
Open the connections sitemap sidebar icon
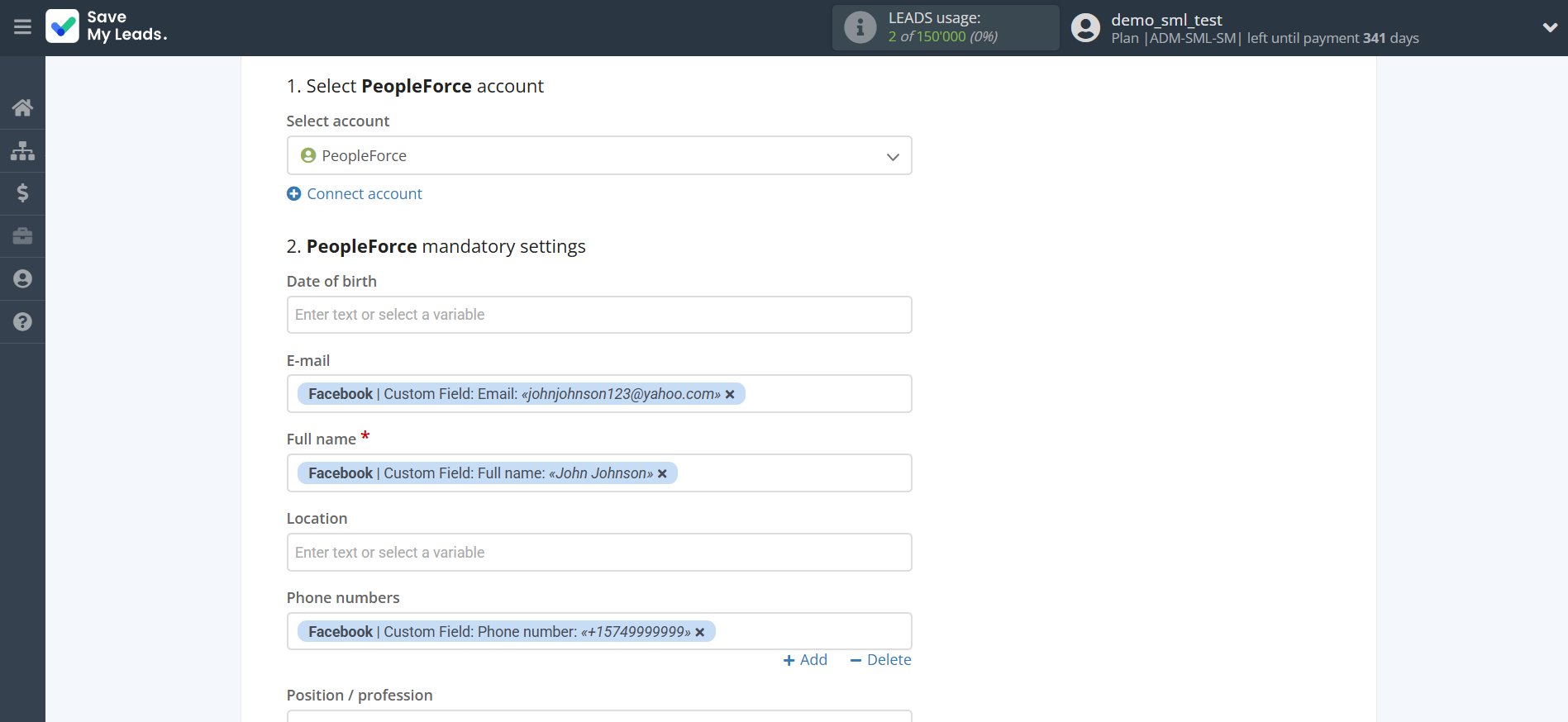coord(22,150)
